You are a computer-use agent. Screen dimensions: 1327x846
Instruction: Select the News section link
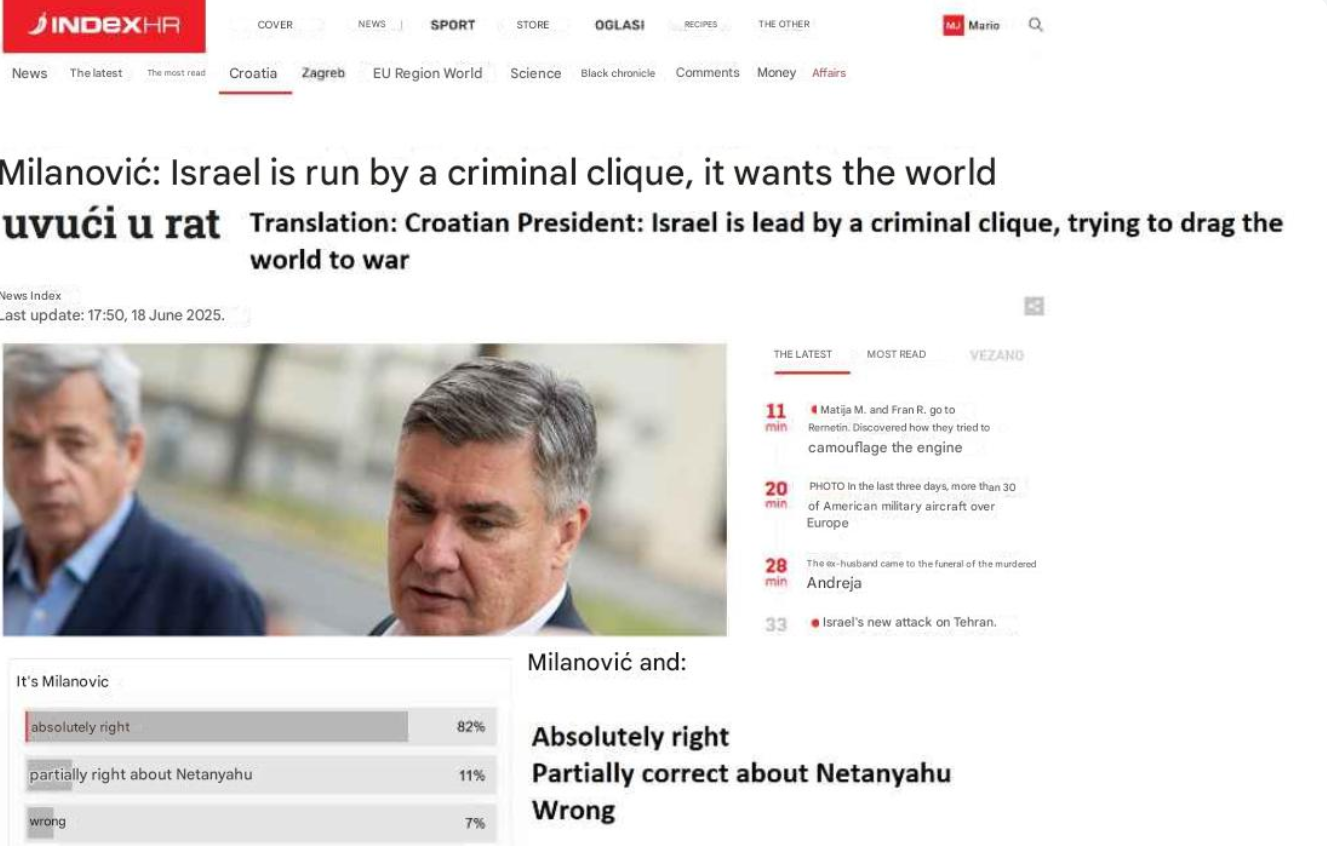point(29,73)
